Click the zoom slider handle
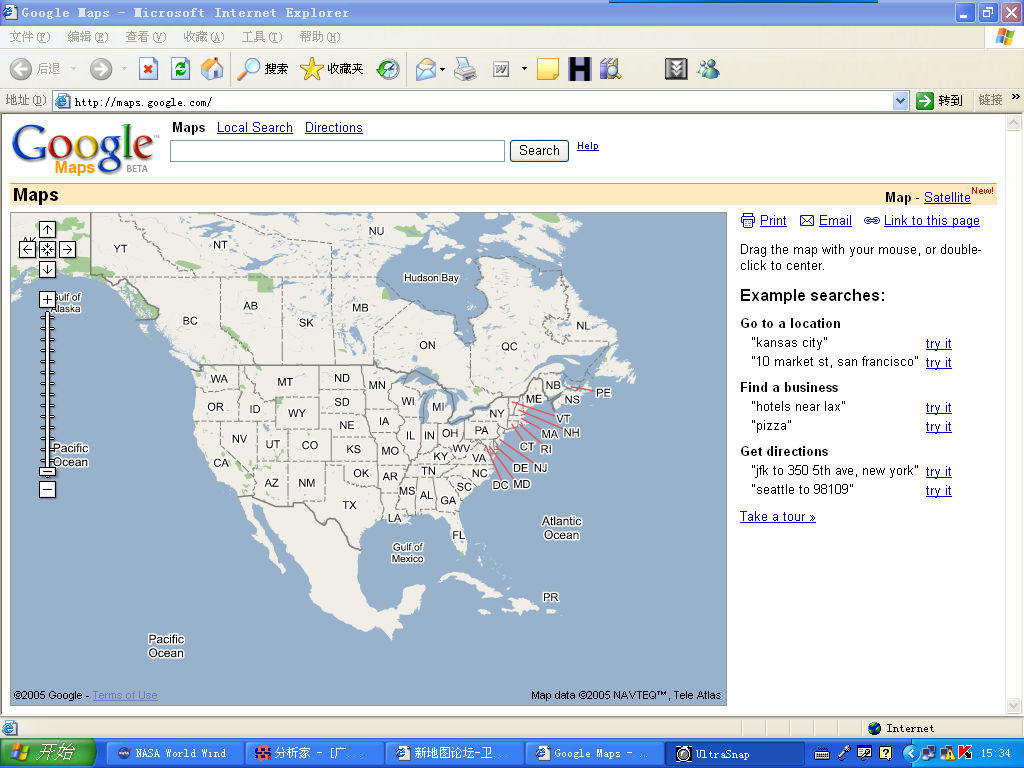Viewport: 1024px width, 768px height. tap(47, 472)
